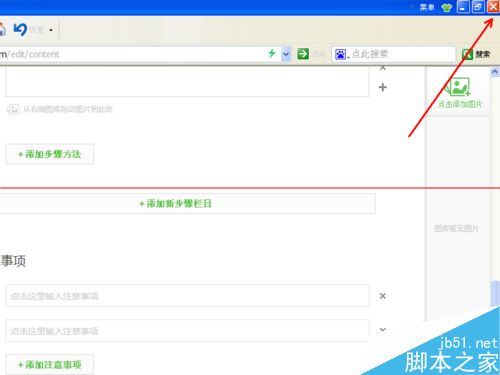Click the green shirt skin icon
Screen dimensions: 500x375
[446, 7]
